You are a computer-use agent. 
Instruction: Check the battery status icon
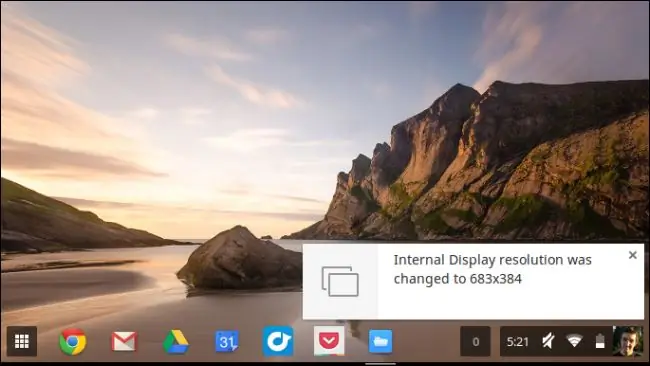(600, 341)
